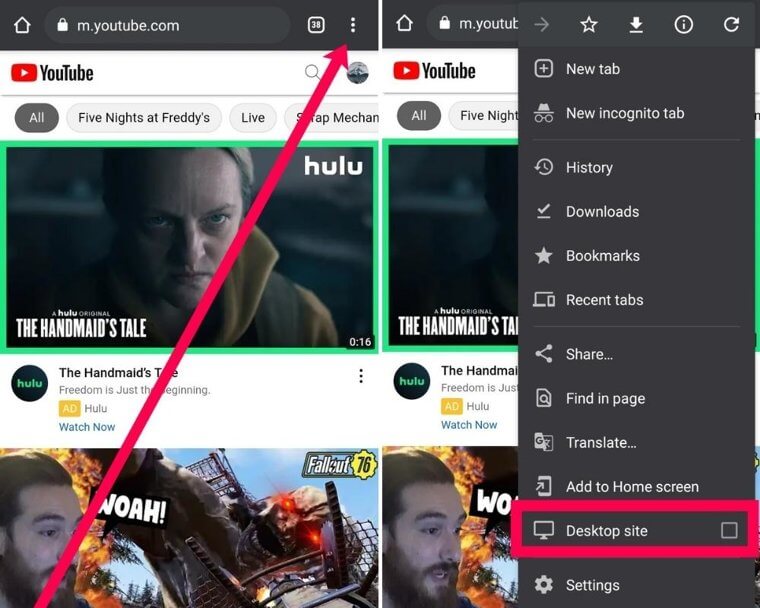The height and width of the screenshot is (608, 760).
Task: Click Watch Now link in left screenshot
Action: (x=87, y=427)
